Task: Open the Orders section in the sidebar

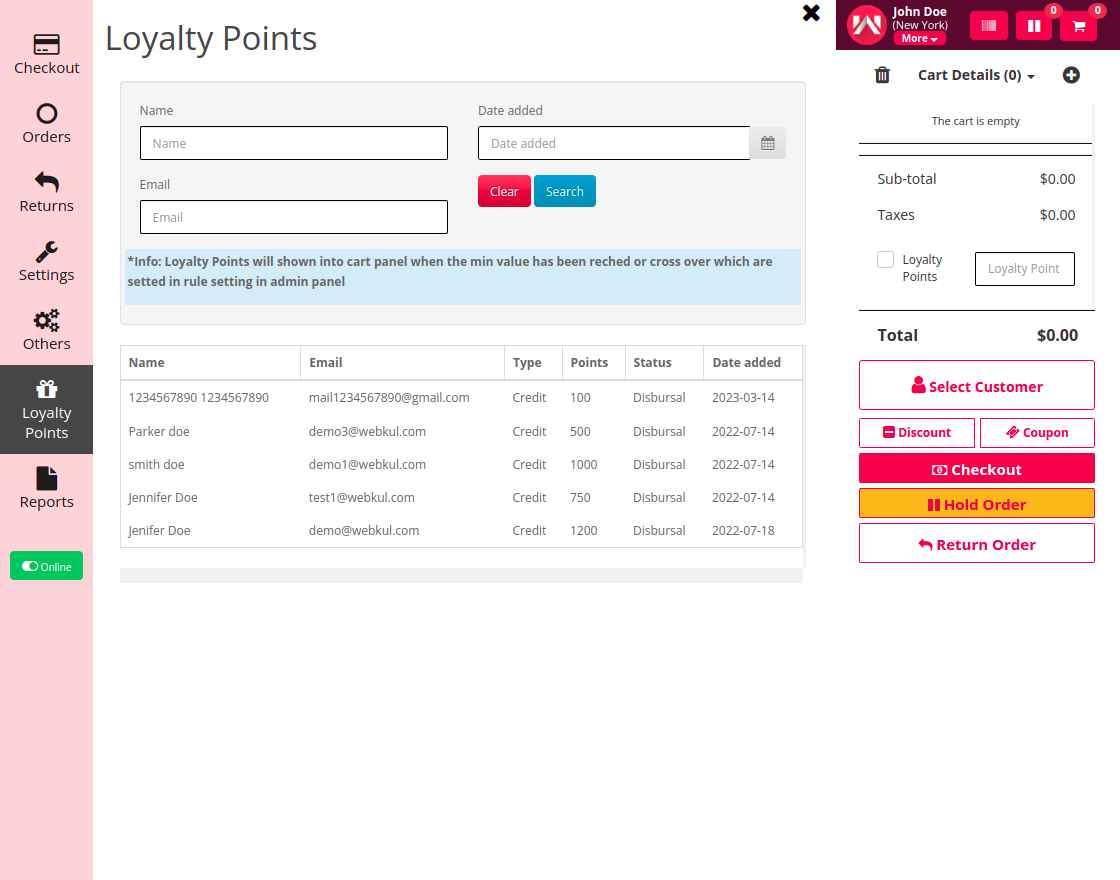Action: [46, 122]
